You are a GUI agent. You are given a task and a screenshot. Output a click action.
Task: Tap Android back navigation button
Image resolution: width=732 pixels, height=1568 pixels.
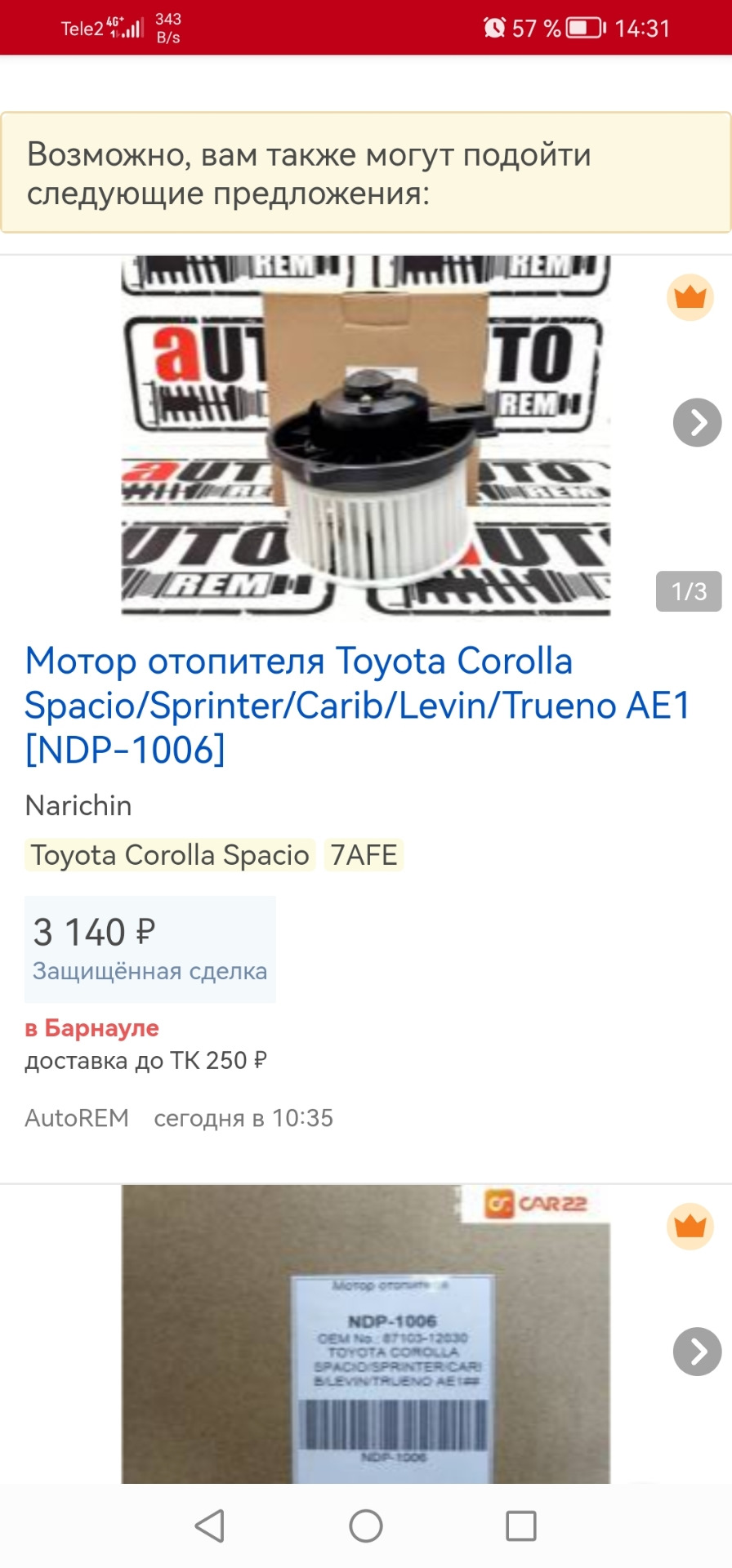tap(210, 1526)
